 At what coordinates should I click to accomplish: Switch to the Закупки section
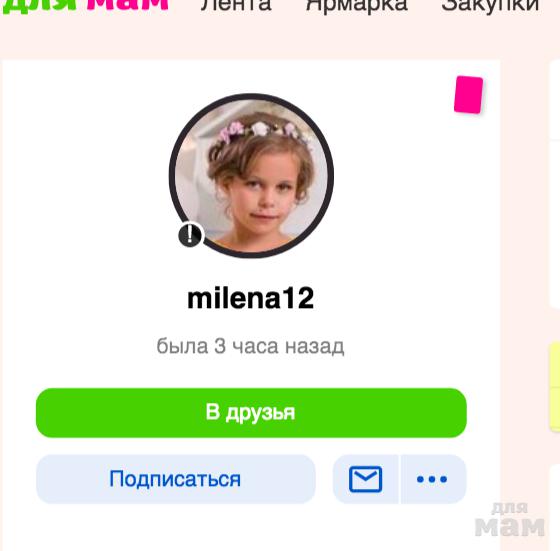490,6
